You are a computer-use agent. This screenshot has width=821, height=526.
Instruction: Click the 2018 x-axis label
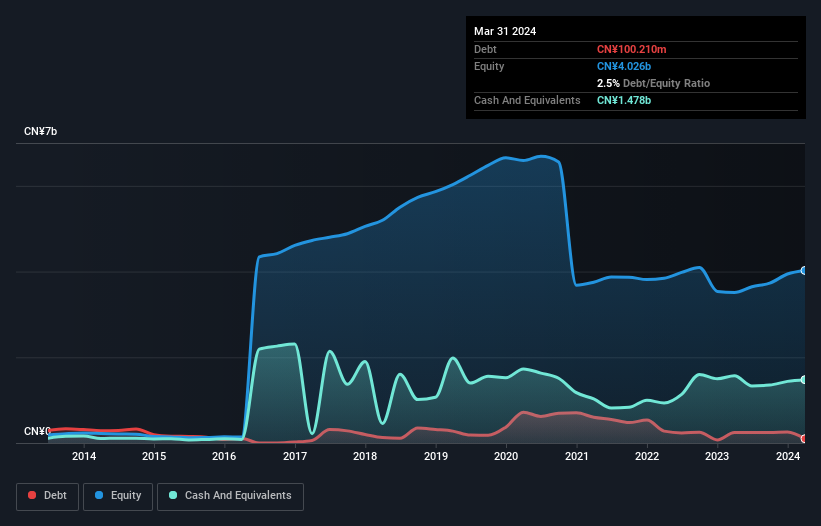(x=365, y=456)
